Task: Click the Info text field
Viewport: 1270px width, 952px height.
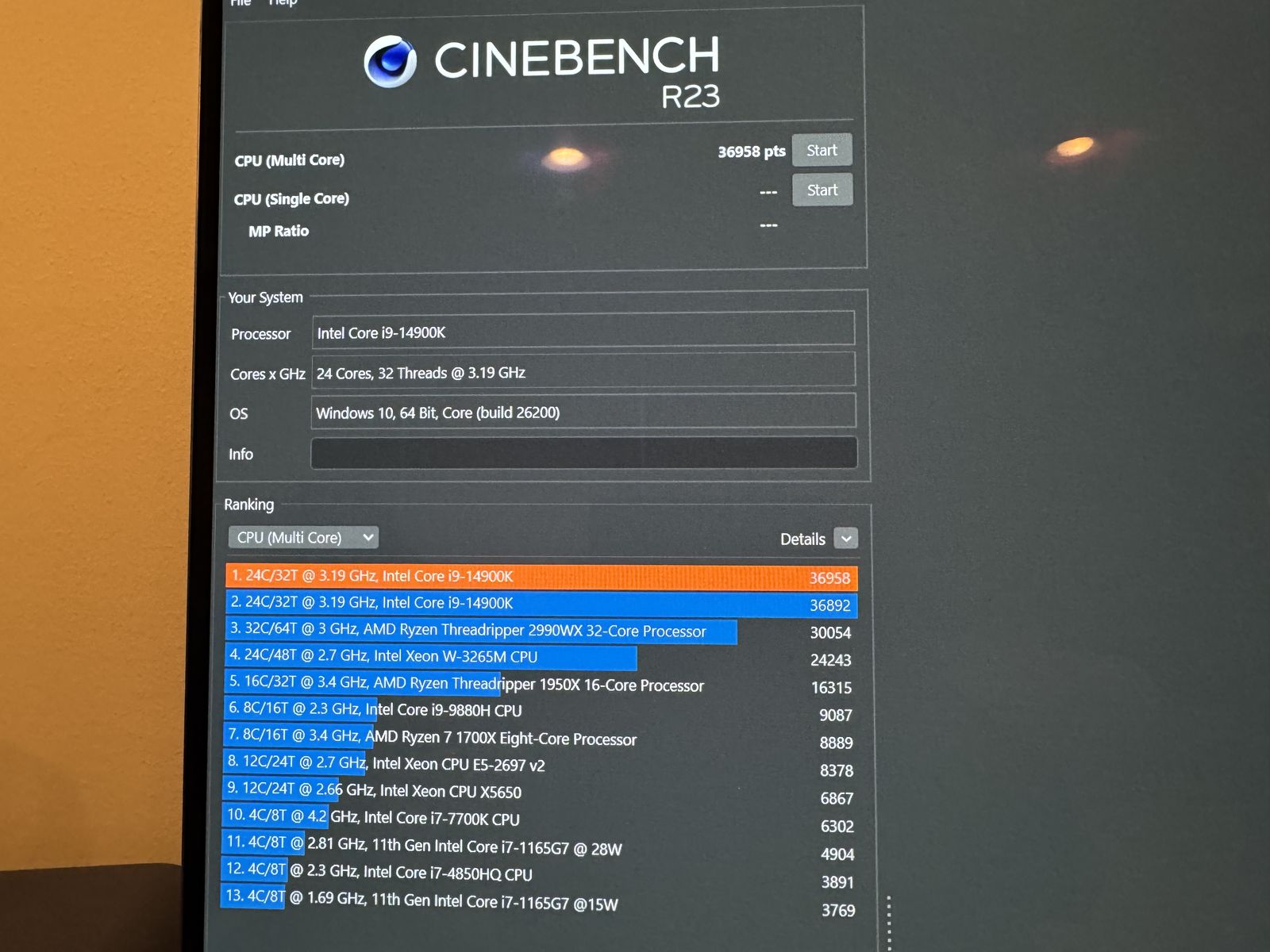Action: click(x=583, y=453)
